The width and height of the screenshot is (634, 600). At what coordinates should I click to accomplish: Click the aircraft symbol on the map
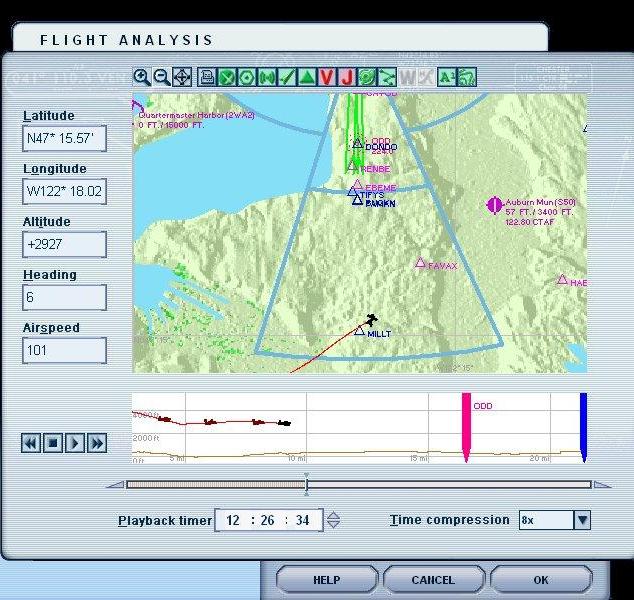coord(370,320)
